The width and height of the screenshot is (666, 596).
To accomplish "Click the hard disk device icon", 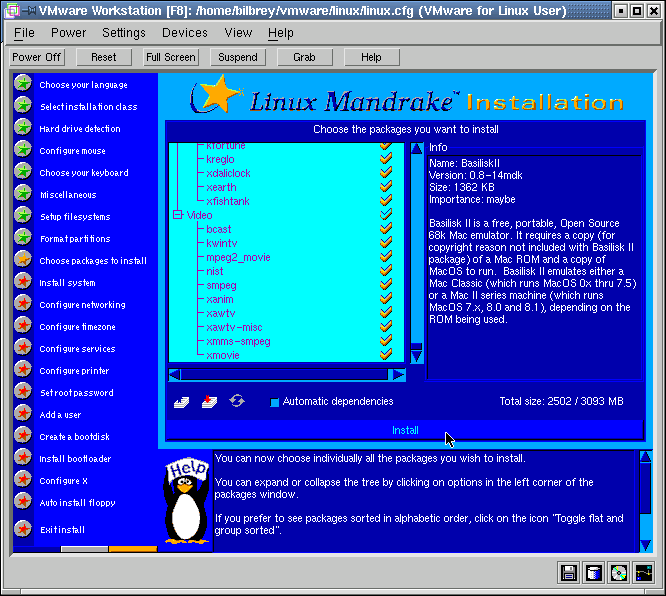I will [594, 573].
